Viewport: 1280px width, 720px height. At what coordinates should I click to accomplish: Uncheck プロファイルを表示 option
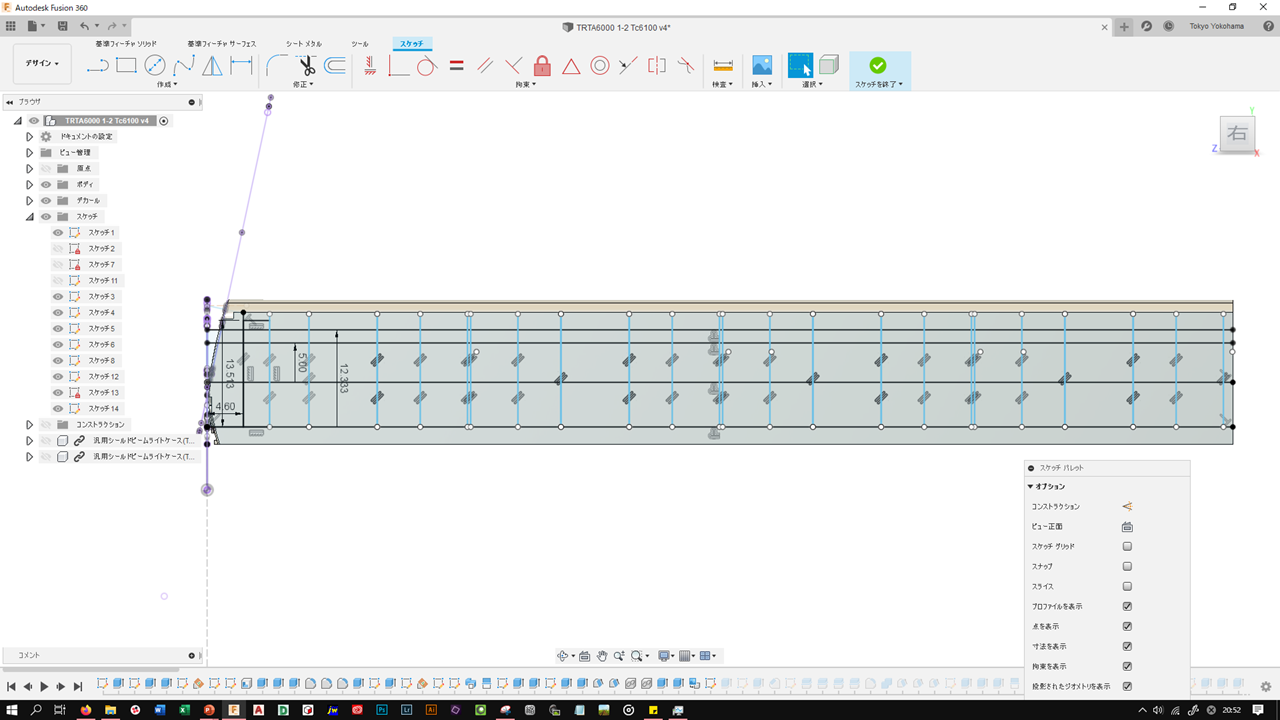click(1127, 607)
